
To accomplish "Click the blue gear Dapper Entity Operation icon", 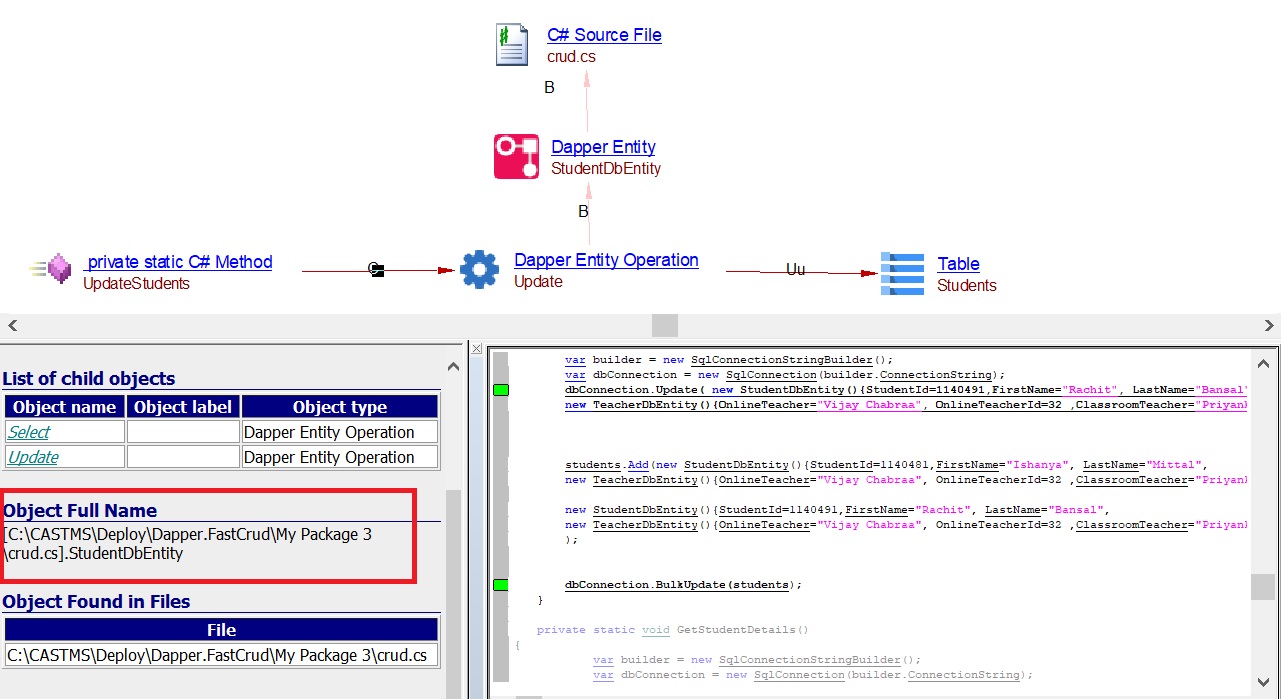I will [479, 270].
